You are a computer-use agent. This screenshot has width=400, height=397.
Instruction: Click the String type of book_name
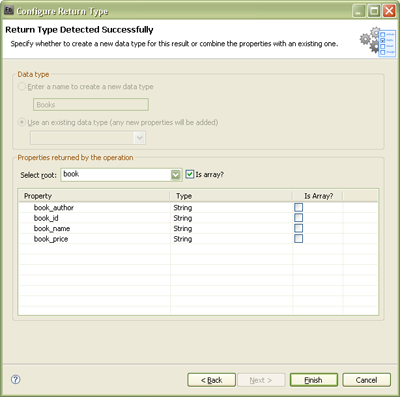[x=183, y=228]
